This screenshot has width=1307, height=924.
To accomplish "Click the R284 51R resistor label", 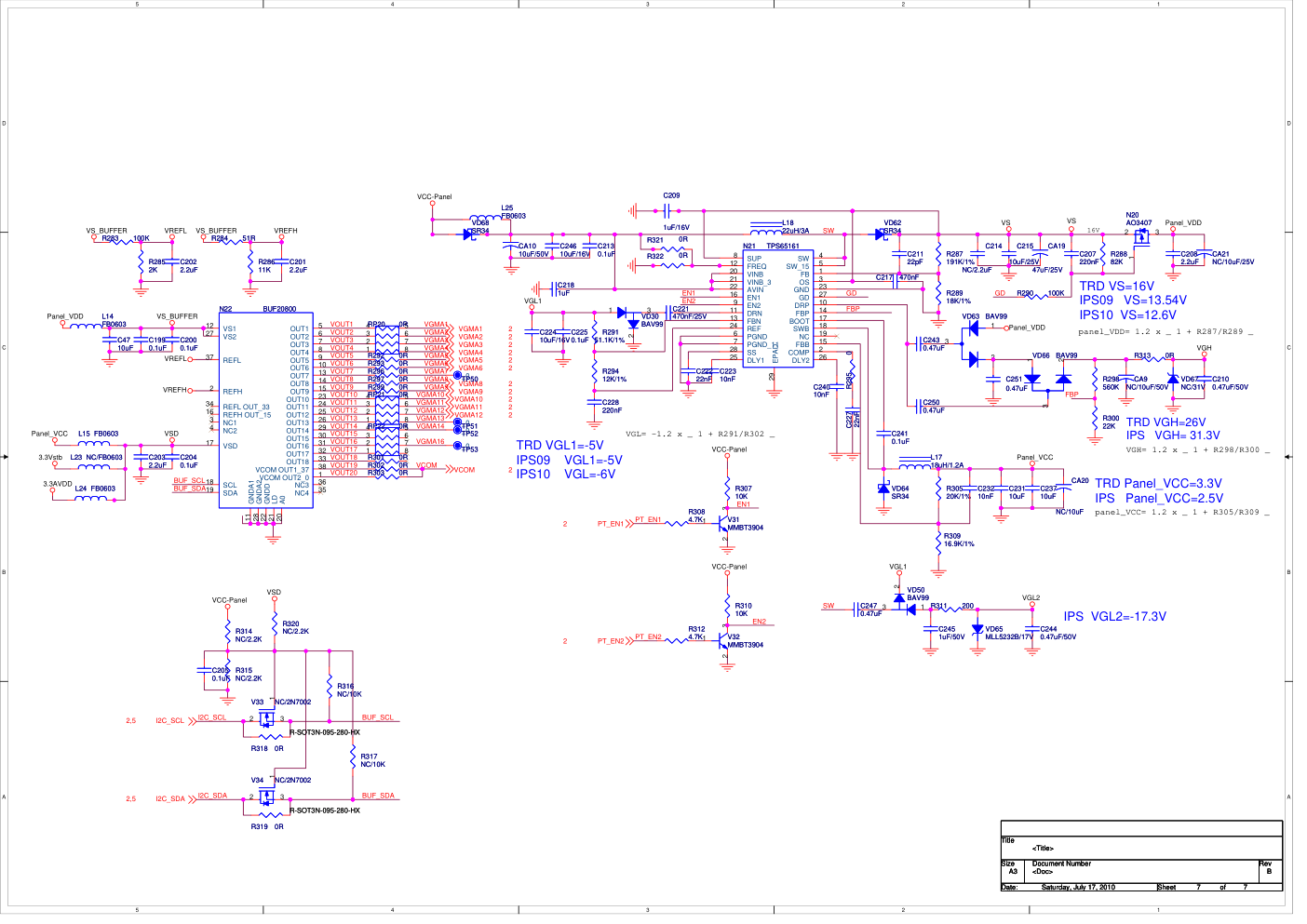I will coord(233,238).
